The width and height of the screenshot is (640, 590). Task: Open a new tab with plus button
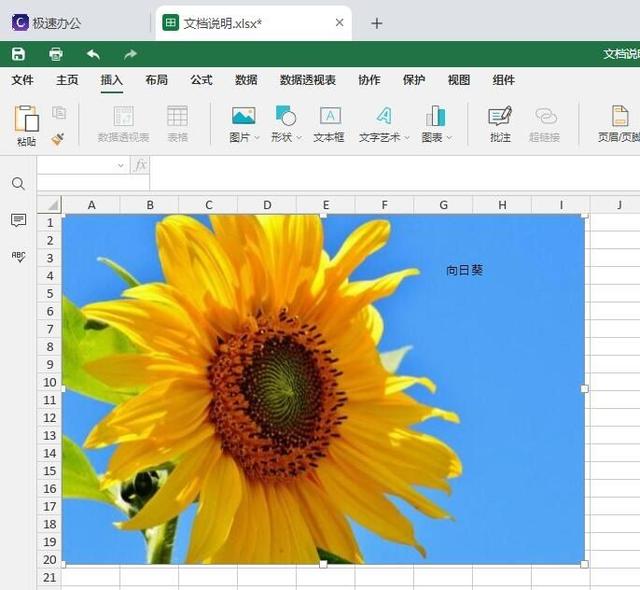tap(377, 23)
